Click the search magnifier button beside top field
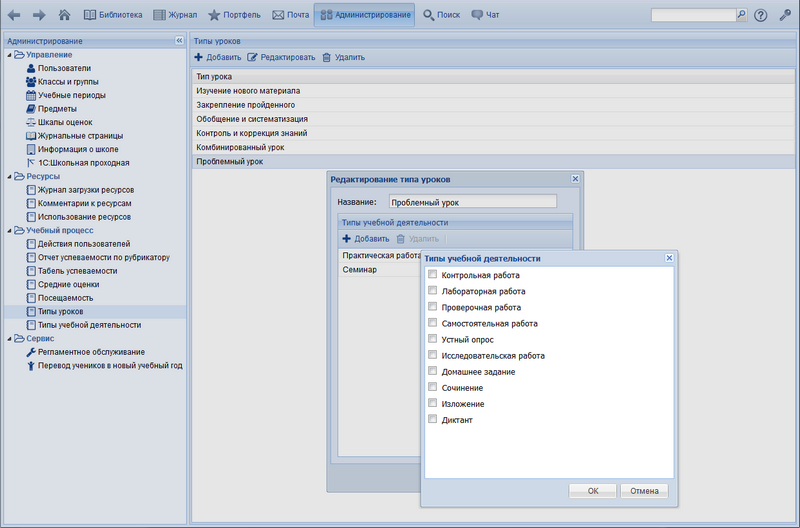 (x=741, y=15)
